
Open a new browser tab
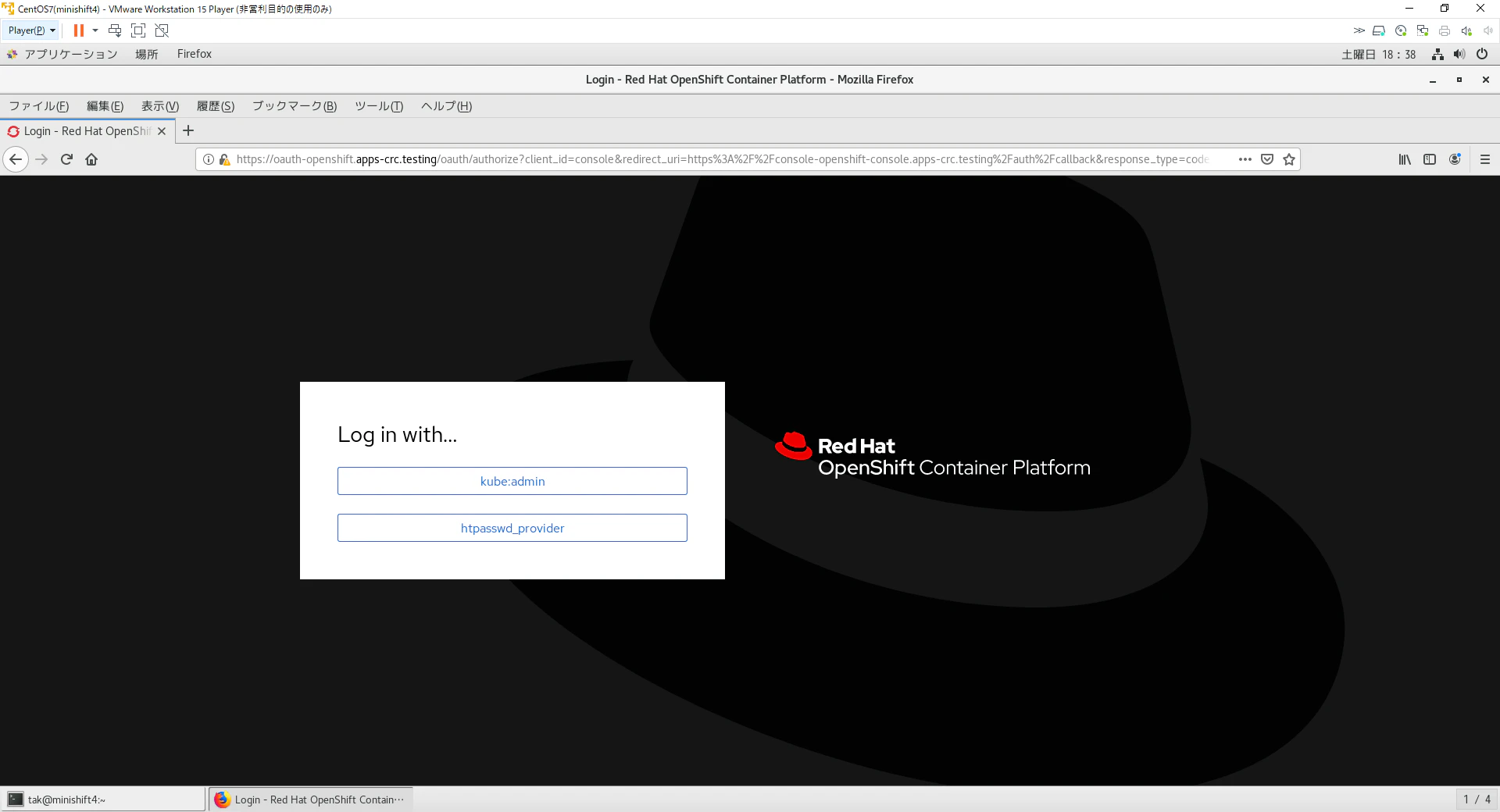pos(188,131)
